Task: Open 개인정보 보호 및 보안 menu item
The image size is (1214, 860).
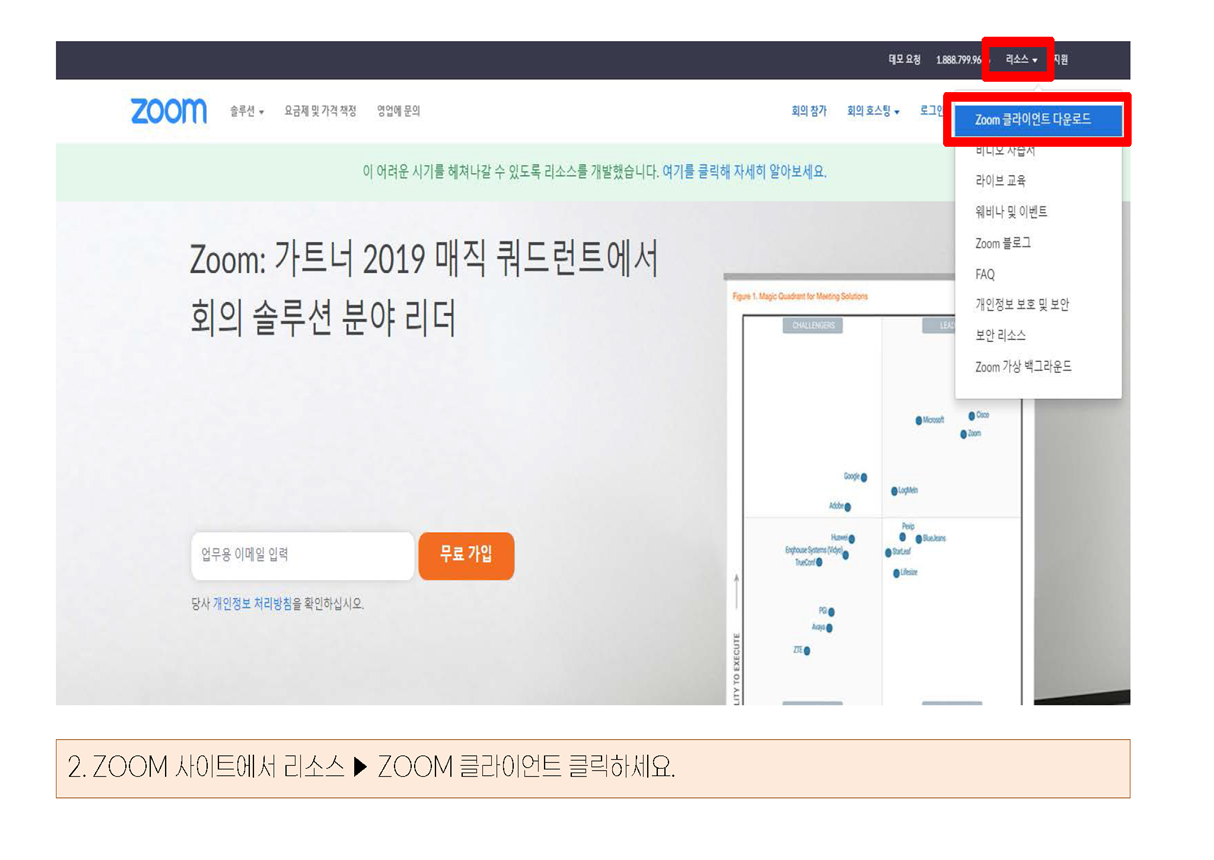Action: [x=1022, y=305]
